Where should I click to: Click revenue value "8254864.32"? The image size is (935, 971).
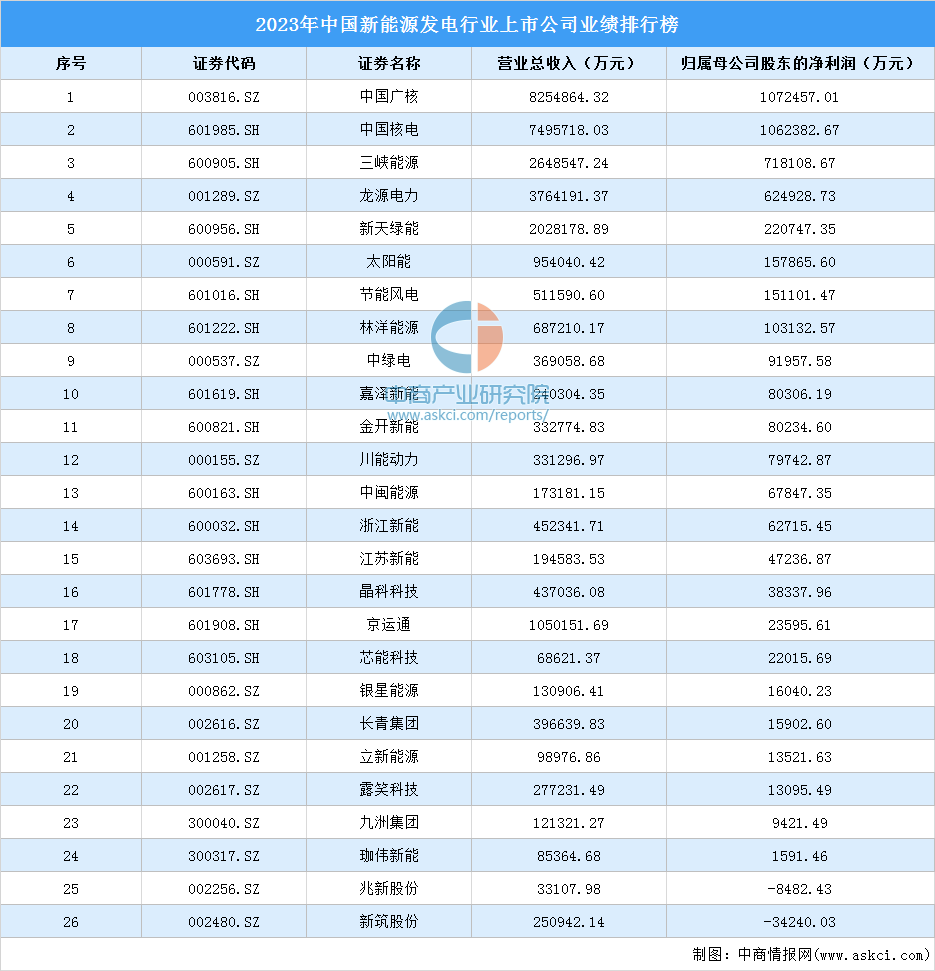tap(568, 97)
